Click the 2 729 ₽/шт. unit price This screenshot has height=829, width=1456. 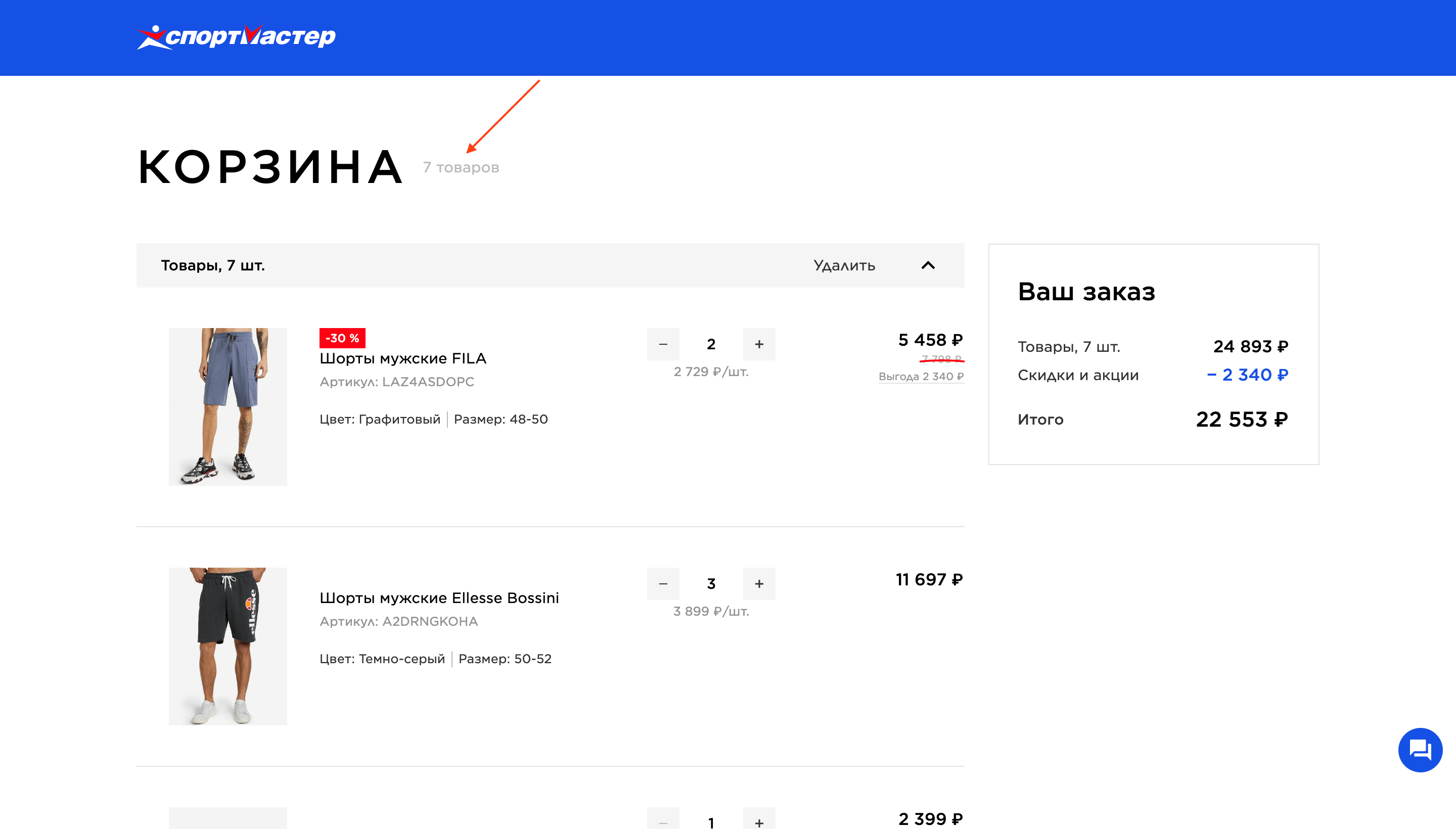click(x=711, y=372)
